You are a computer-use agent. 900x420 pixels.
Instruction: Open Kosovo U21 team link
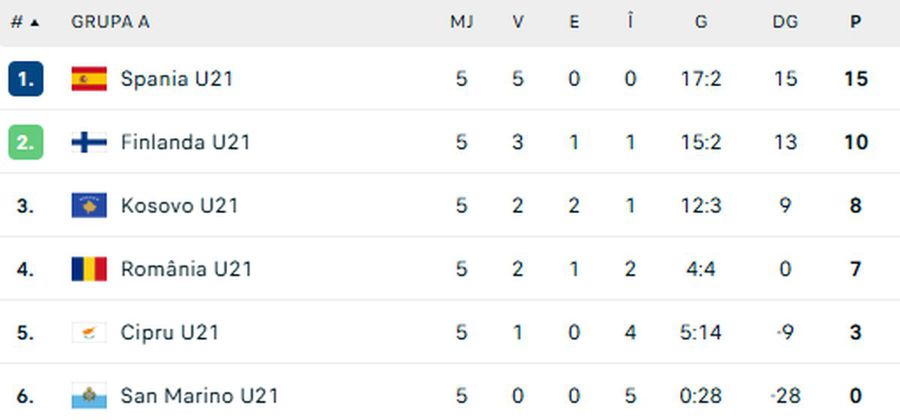(179, 206)
